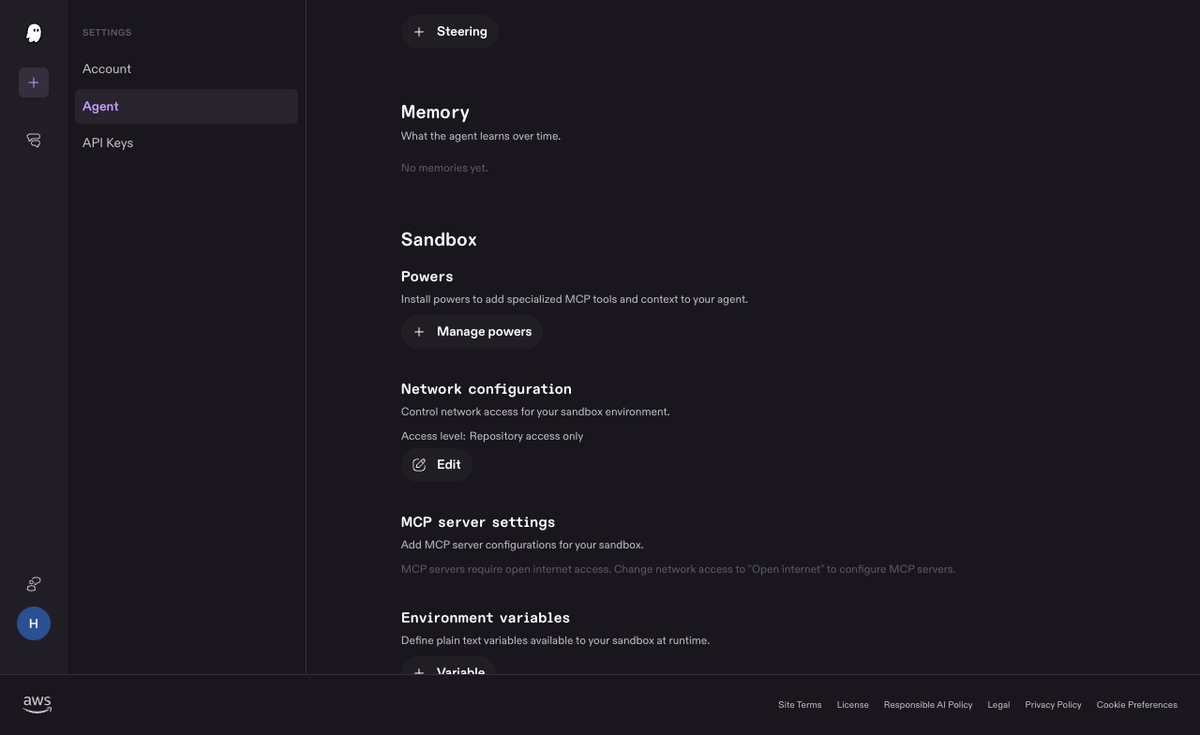Open Manage powers
The height and width of the screenshot is (735, 1200).
tap(472, 332)
